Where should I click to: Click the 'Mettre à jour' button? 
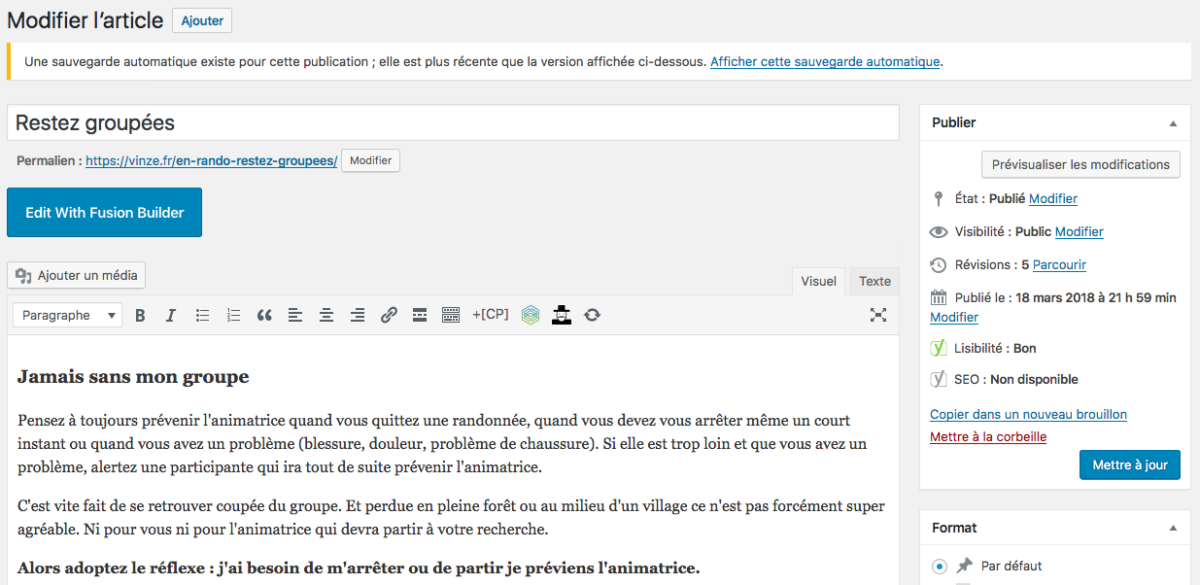(1129, 465)
